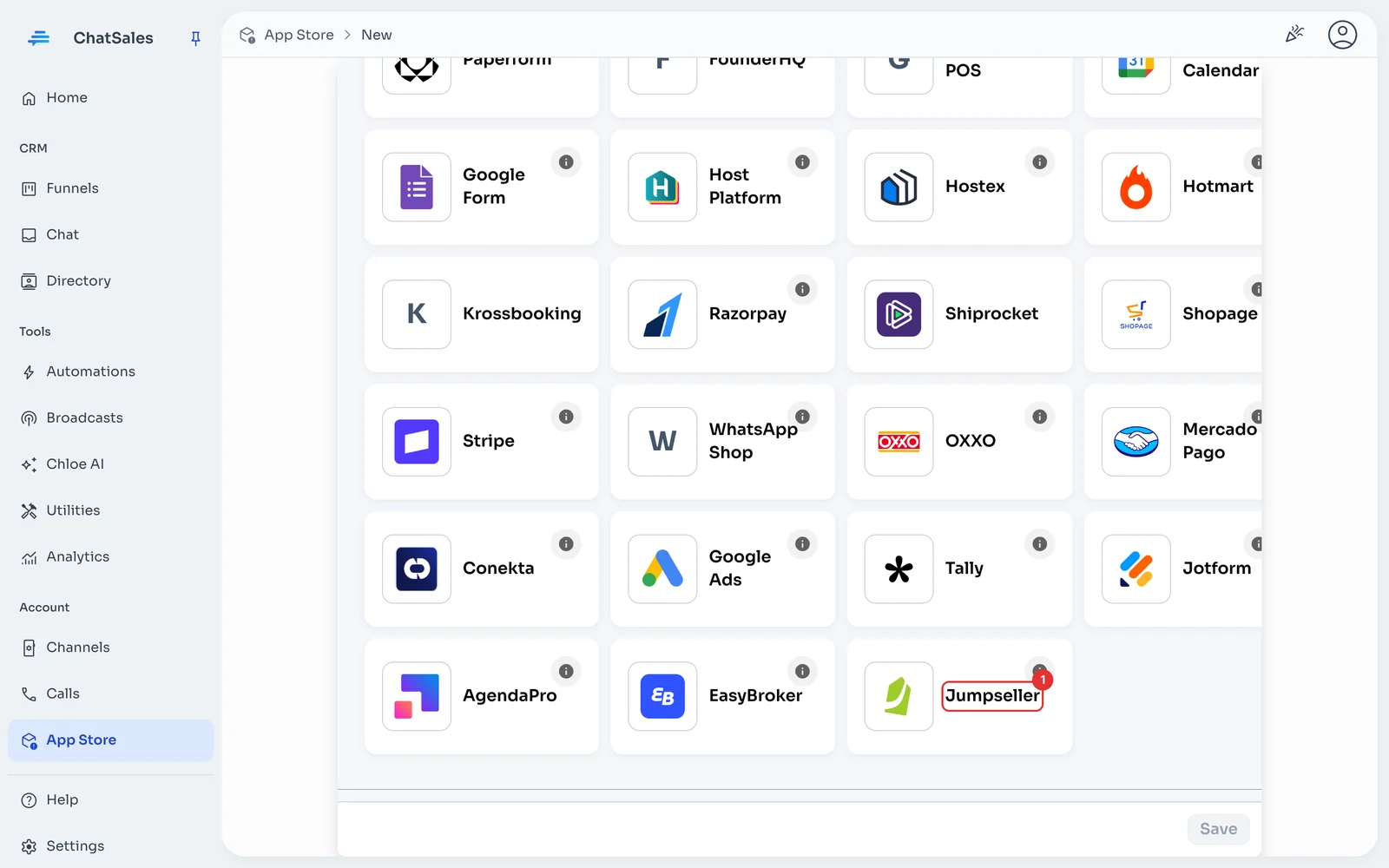Show info for Google Form
Screen dimensions: 1389x868
566,162
